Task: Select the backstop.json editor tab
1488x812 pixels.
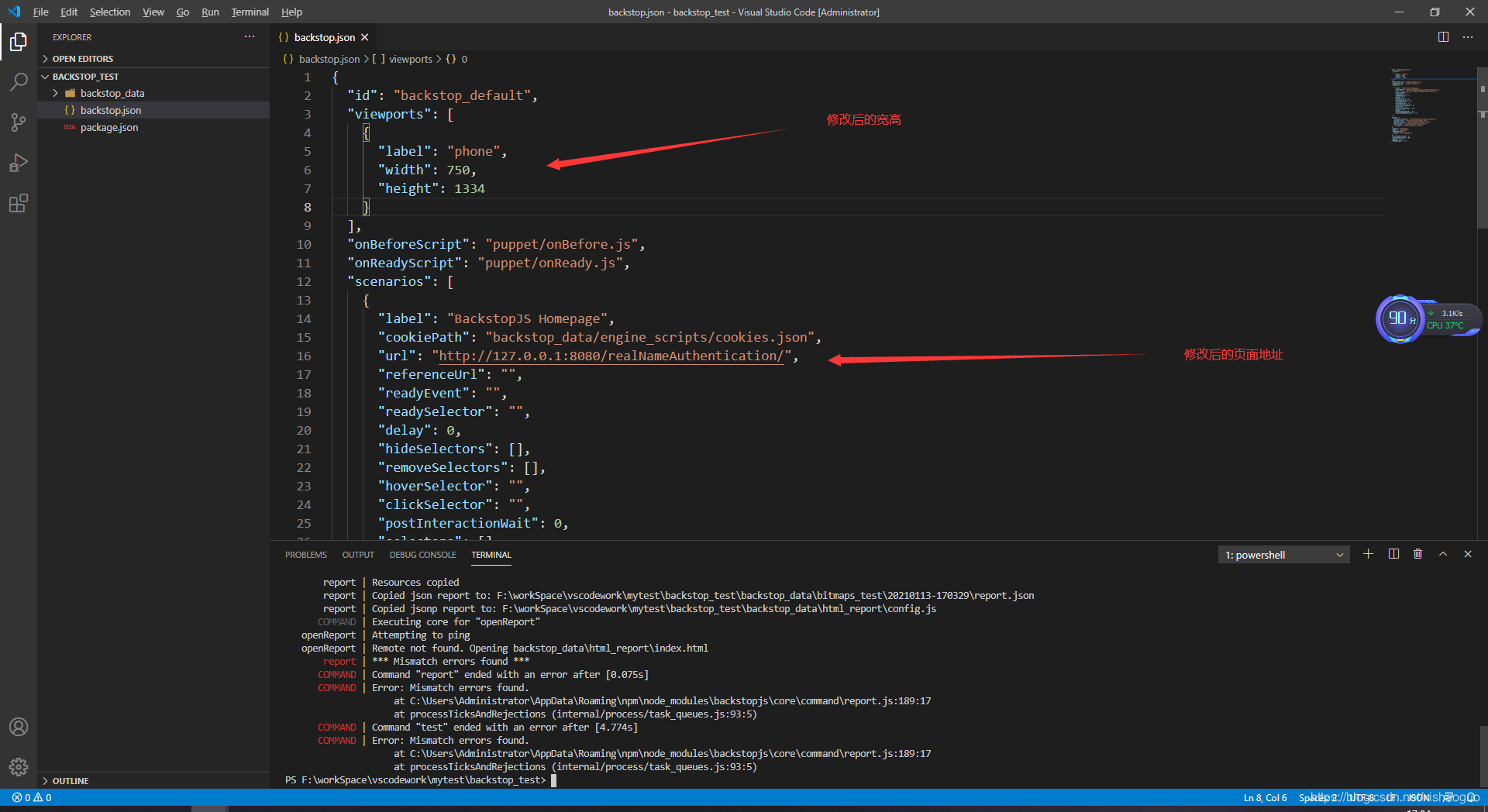Action: [x=324, y=37]
